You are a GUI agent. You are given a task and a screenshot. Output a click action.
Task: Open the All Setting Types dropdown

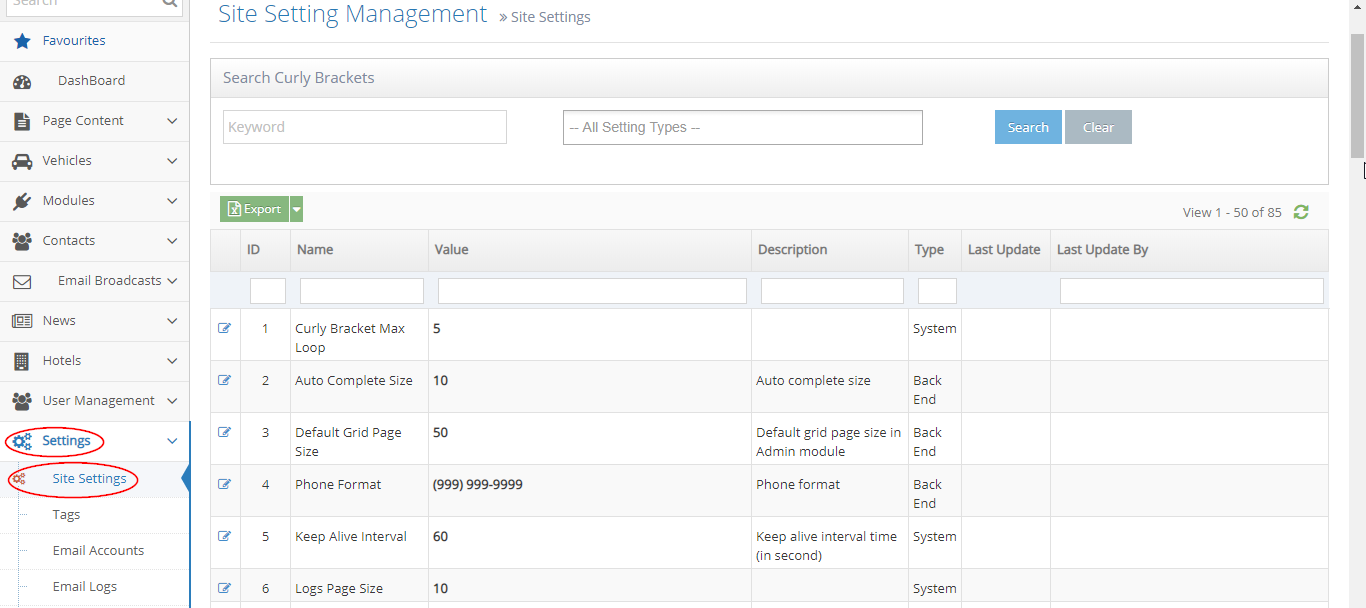(742, 127)
